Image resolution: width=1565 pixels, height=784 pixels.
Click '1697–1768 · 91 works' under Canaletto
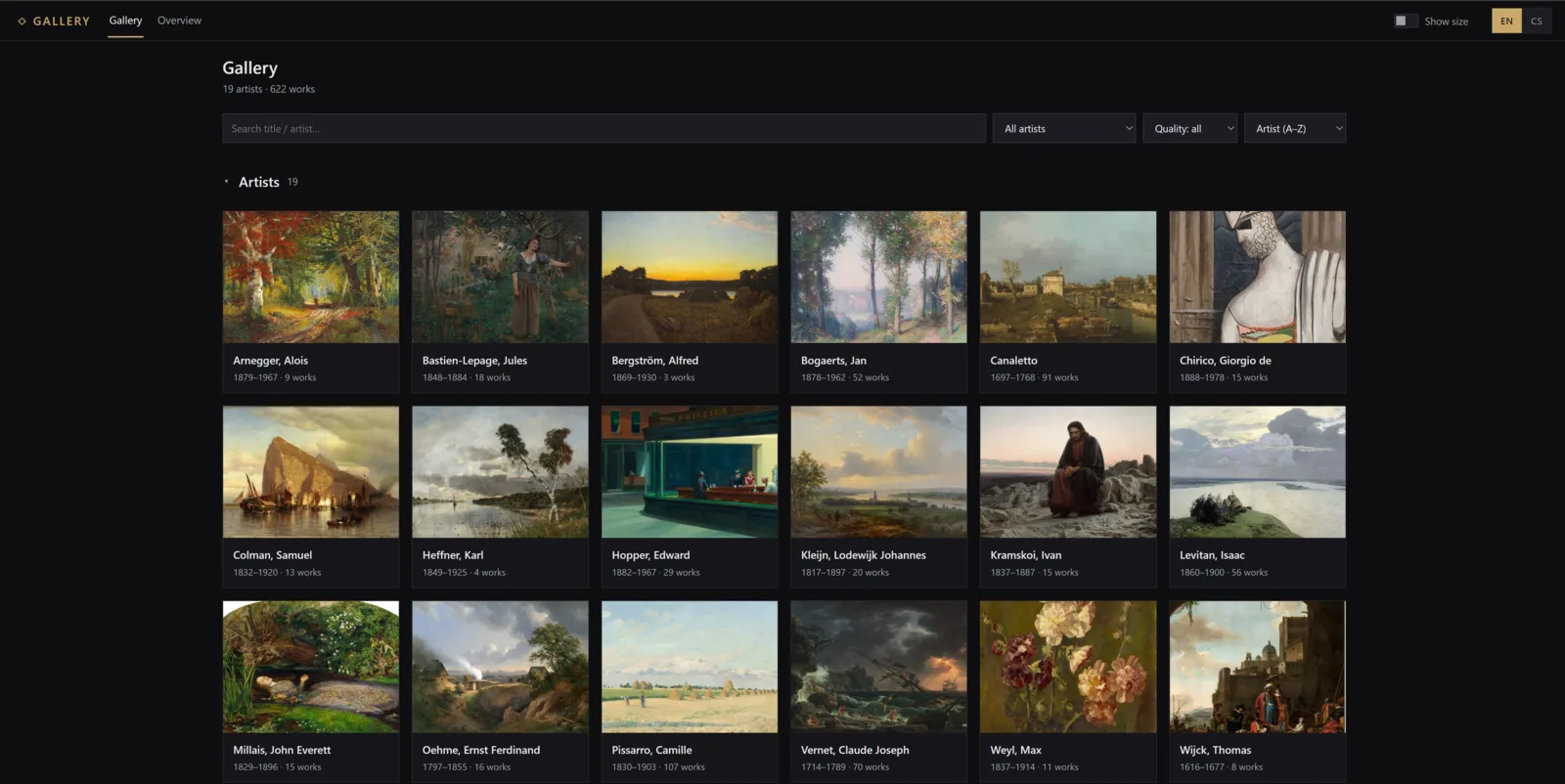(x=1034, y=377)
